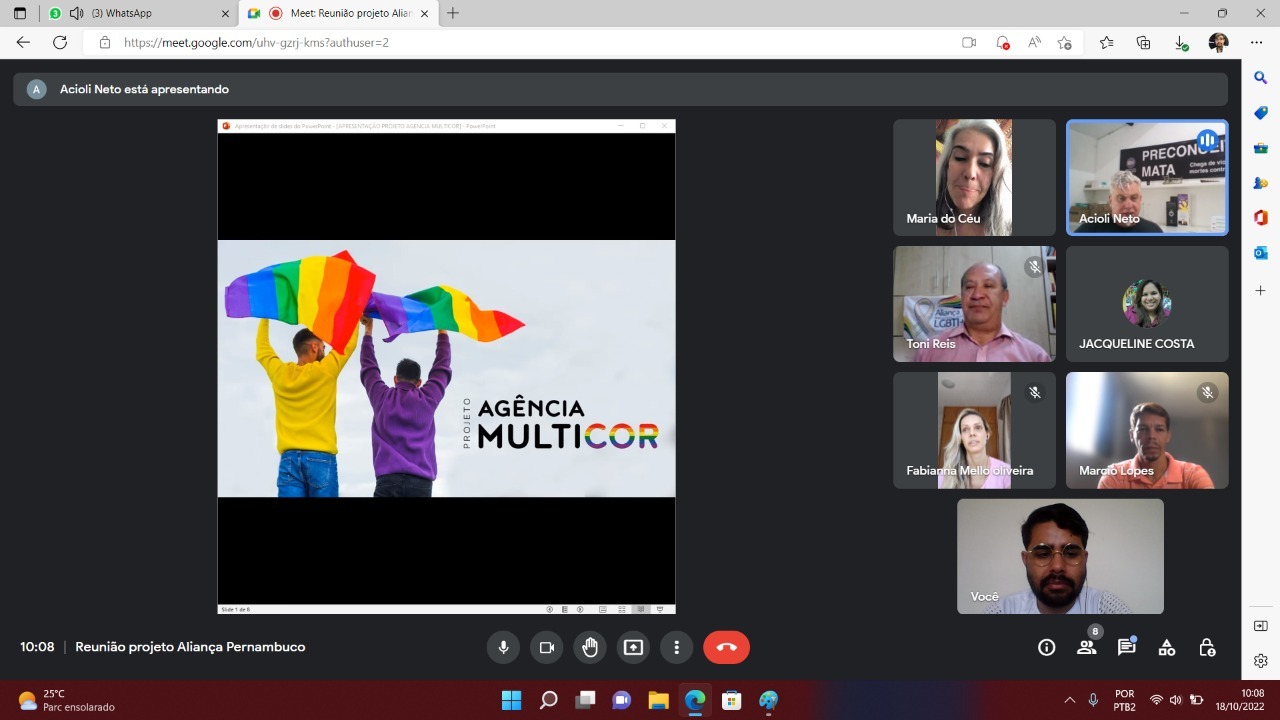
Task: Open Task View on the taskbar
Action: [x=585, y=700]
